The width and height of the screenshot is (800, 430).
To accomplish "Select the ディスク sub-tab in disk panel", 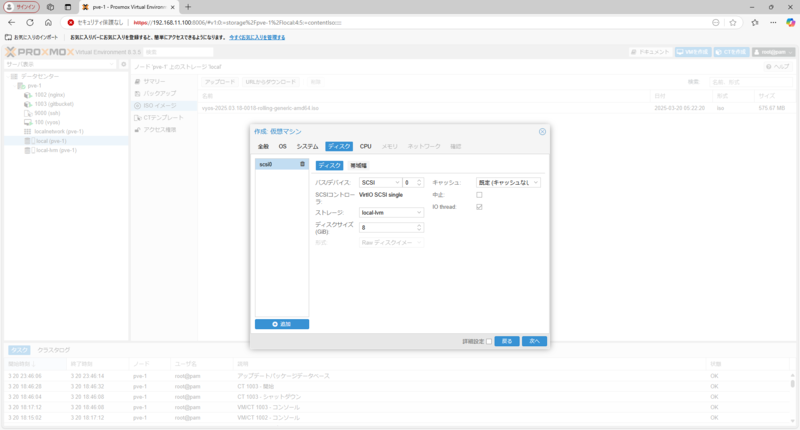I will pyautogui.click(x=329, y=165).
